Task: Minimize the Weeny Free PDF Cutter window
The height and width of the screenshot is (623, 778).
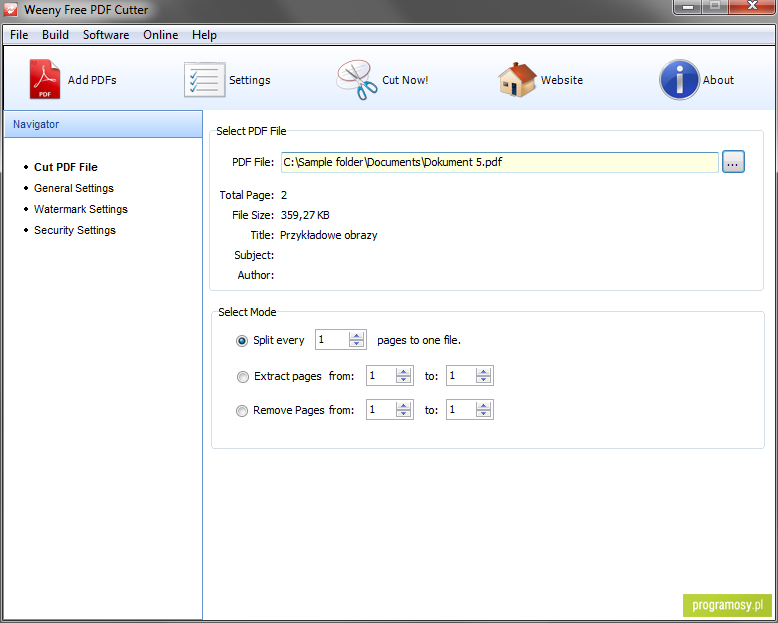Action: [x=688, y=7]
